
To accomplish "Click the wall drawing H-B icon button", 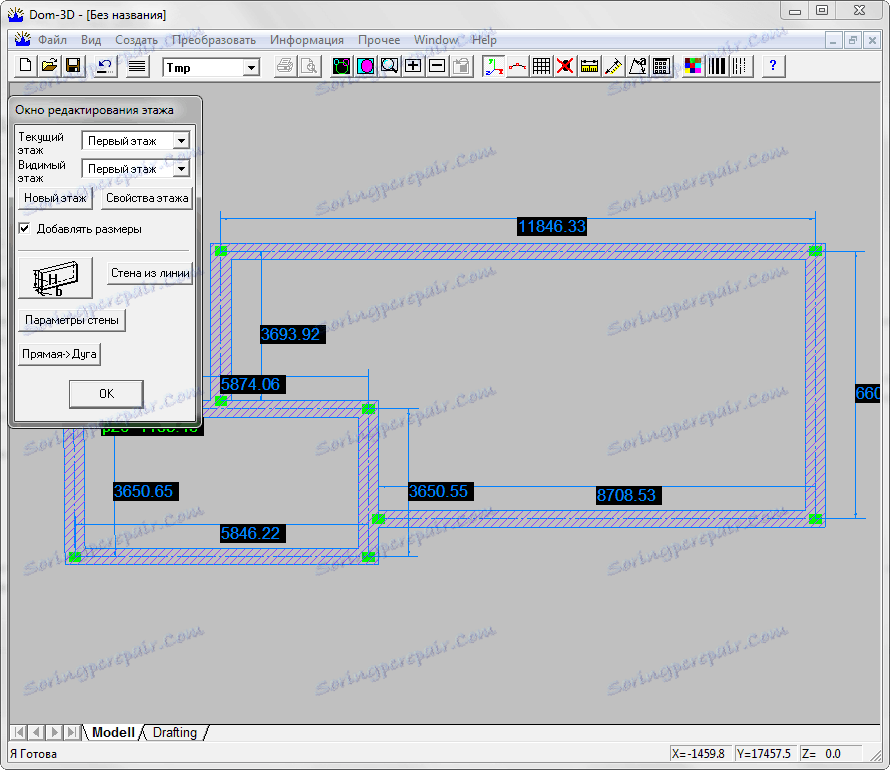I will click(55, 278).
